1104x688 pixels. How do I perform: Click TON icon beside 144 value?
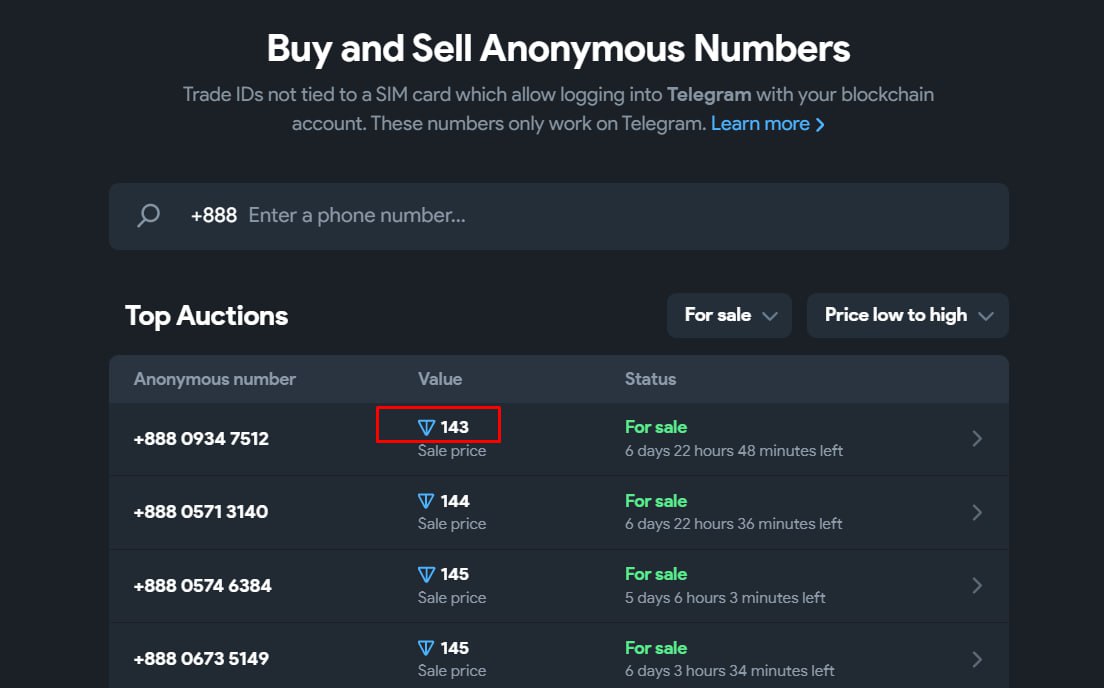(427, 501)
